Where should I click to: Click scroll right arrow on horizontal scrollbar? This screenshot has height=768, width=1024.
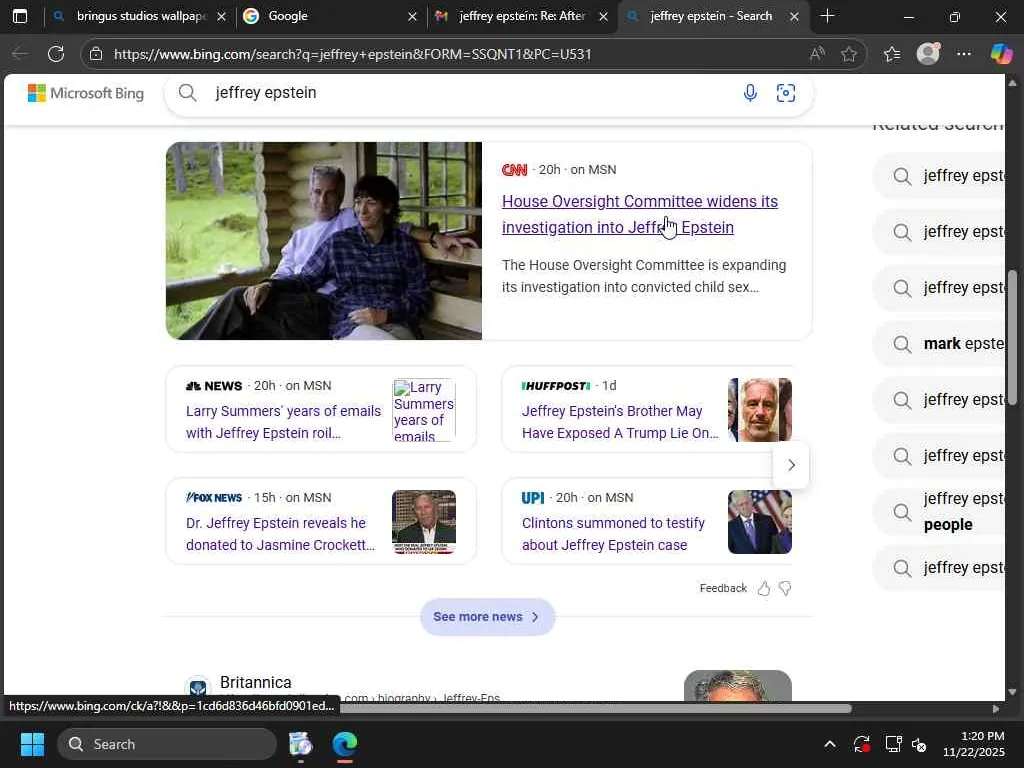pos(995,709)
